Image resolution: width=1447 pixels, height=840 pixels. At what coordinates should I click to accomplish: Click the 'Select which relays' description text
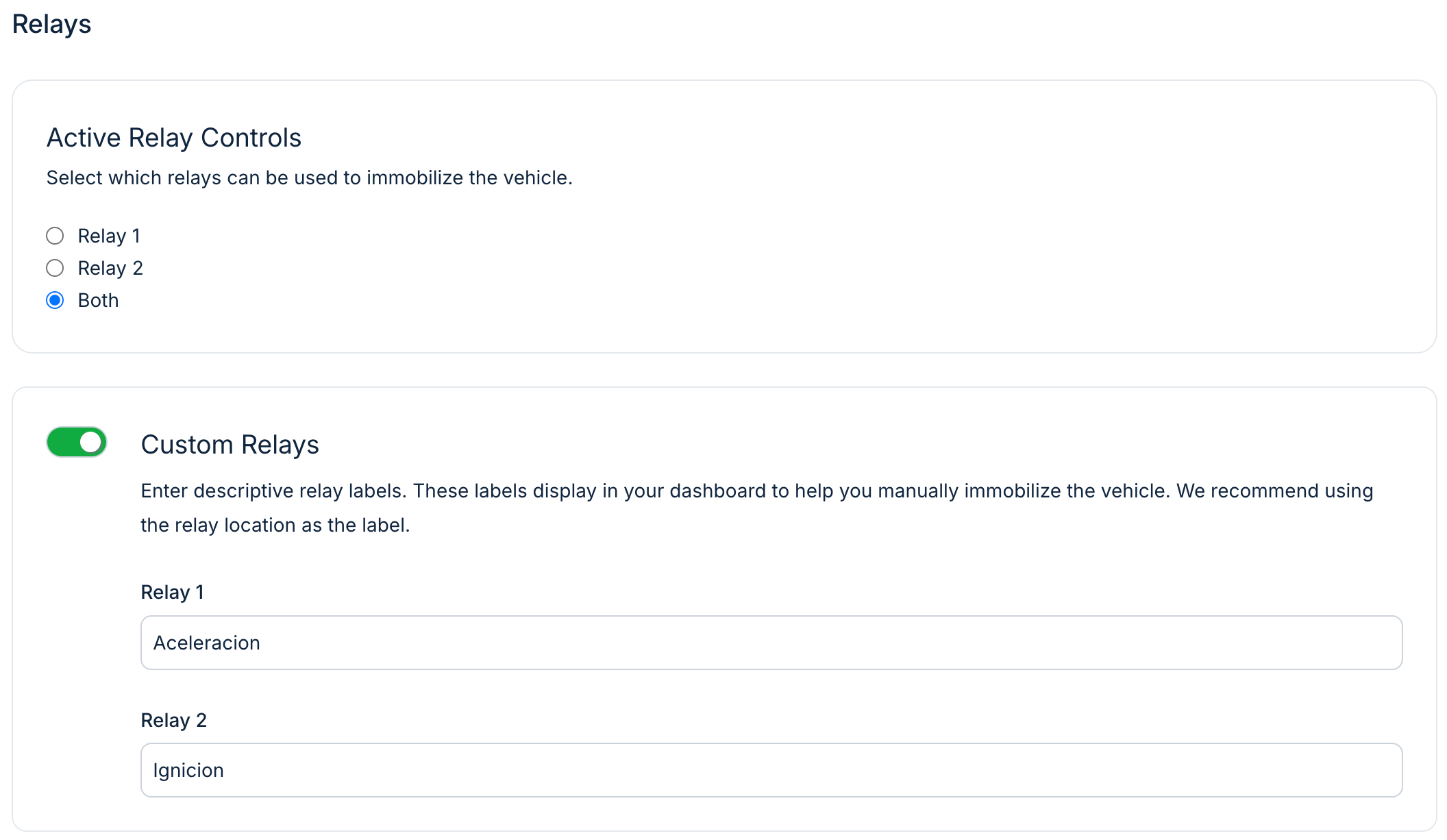click(x=309, y=177)
